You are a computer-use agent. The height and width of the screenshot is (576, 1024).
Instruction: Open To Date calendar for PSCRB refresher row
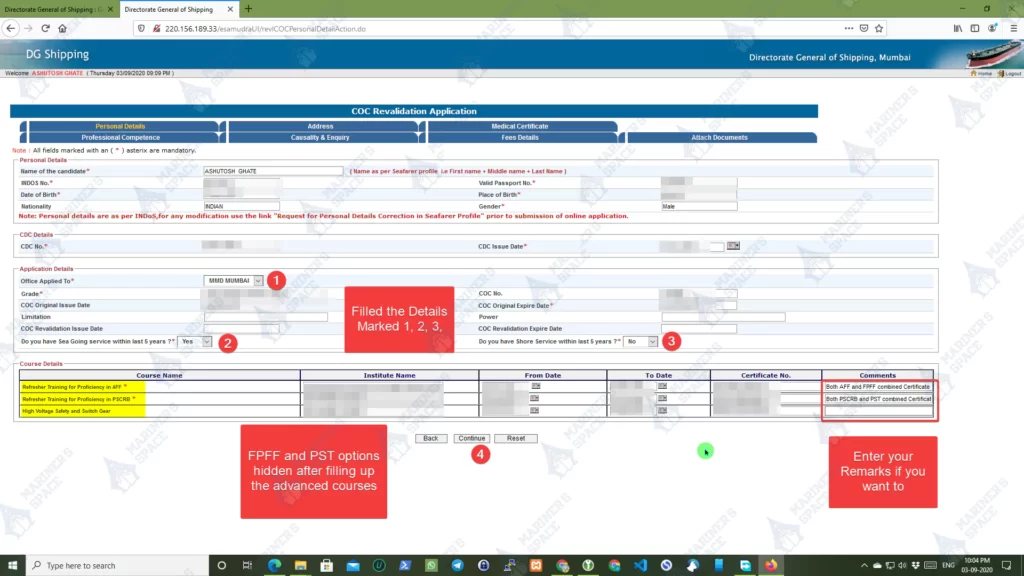point(662,398)
